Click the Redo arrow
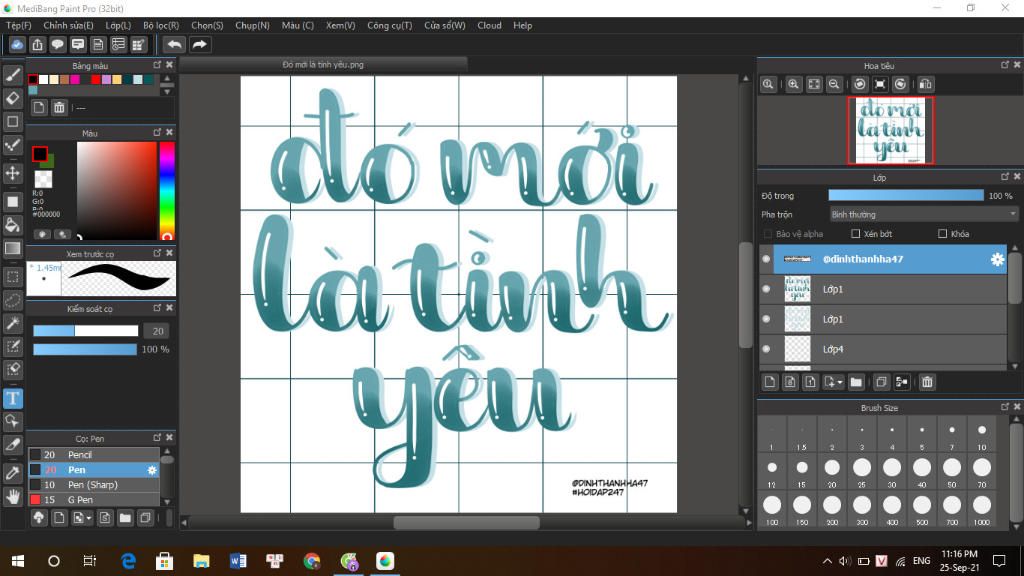 pyautogui.click(x=200, y=44)
